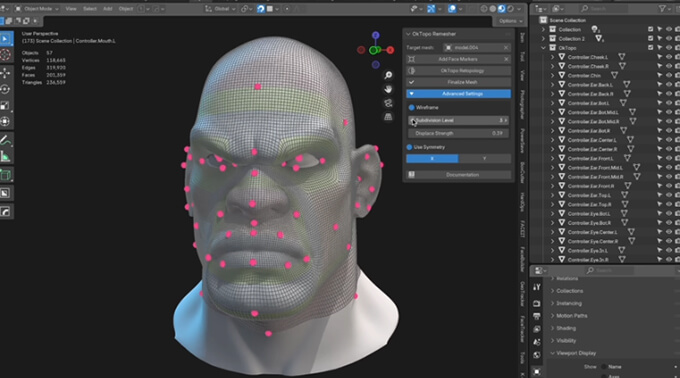Screen dimensions: 680x378
Task: Open the Options dropdown
Action: [x=510, y=21]
